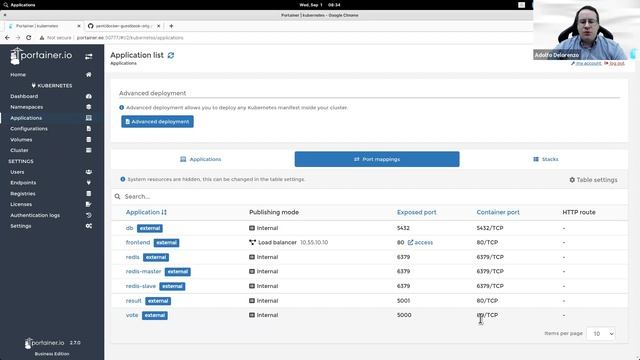Click the search magnifier icon in table
The image size is (640, 360).
118,197
